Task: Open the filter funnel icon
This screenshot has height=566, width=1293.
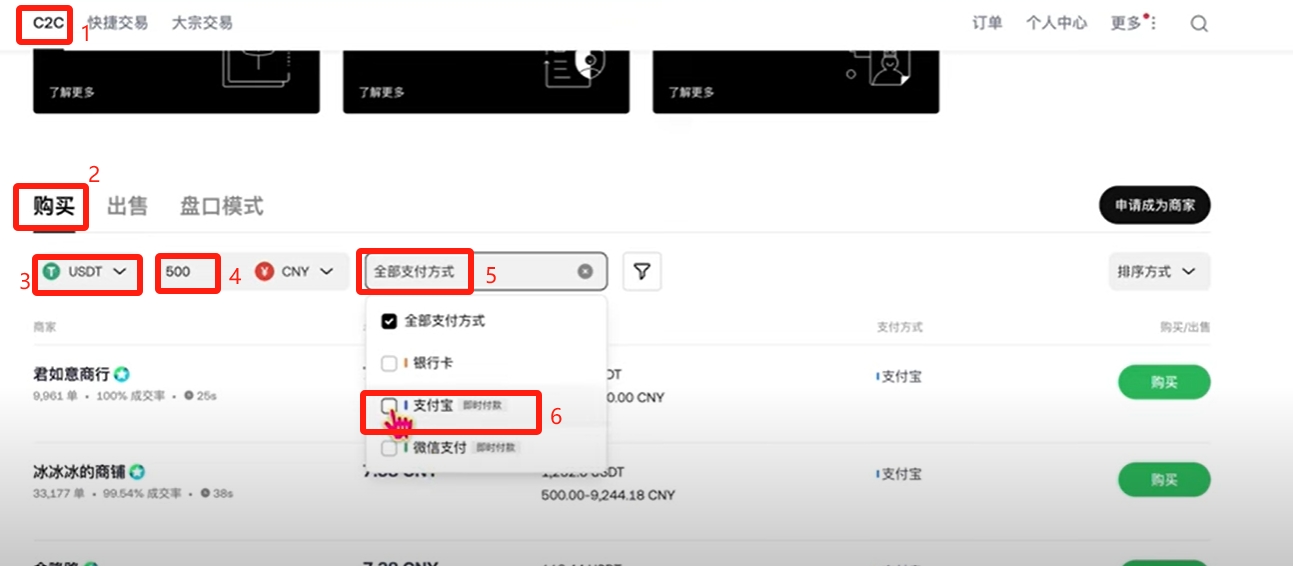Action: (x=642, y=271)
